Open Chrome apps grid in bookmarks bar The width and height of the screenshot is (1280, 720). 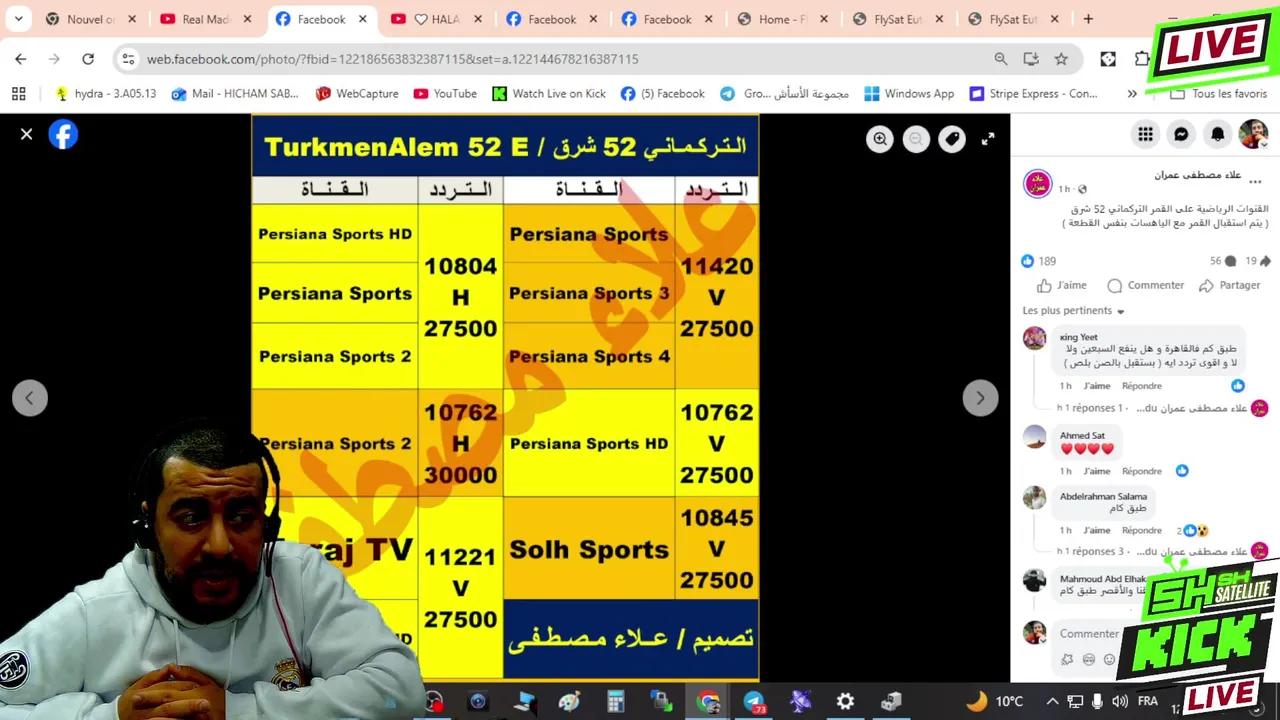click(18, 93)
